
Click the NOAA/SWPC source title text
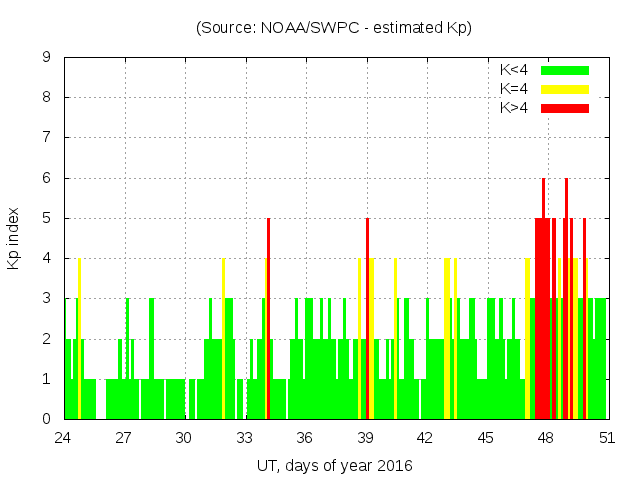tap(333, 28)
